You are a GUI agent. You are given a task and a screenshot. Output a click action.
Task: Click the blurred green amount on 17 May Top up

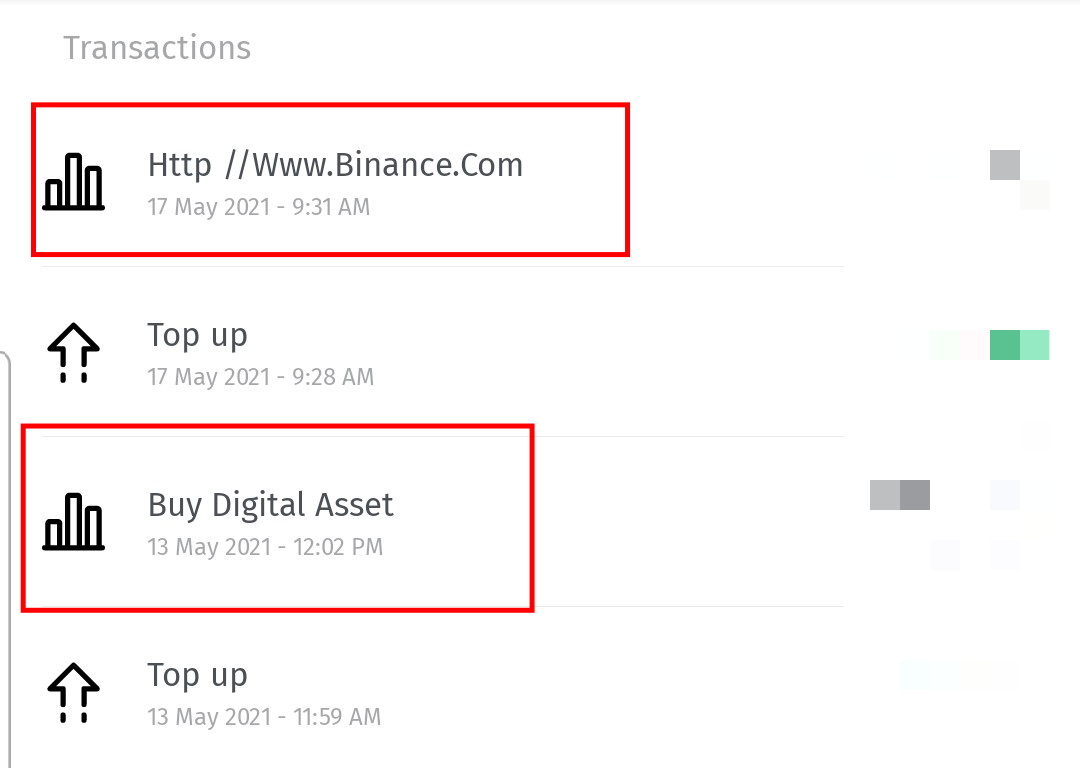(x=1019, y=345)
